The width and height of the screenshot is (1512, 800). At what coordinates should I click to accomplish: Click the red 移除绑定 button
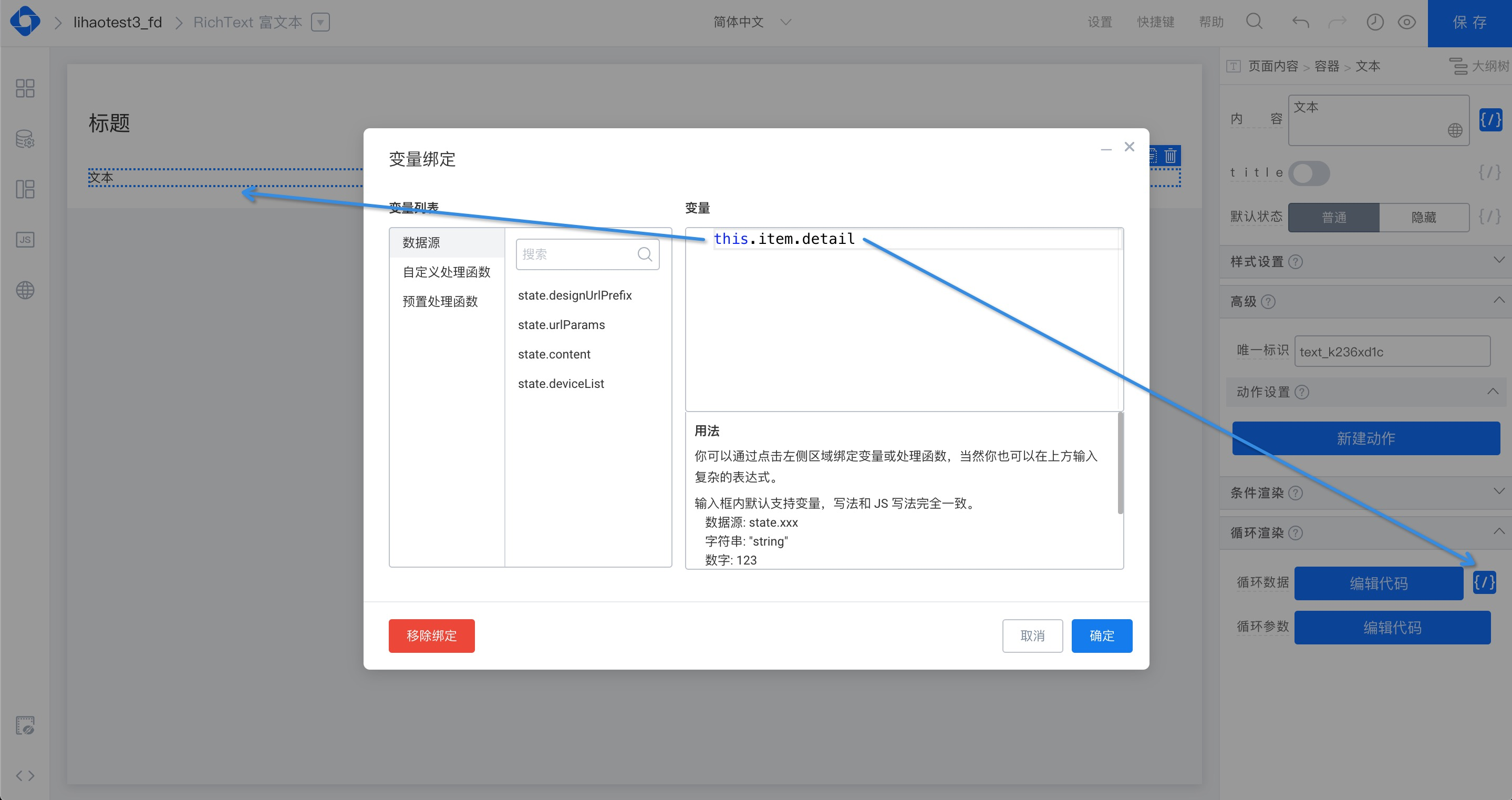(x=431, y=635)
